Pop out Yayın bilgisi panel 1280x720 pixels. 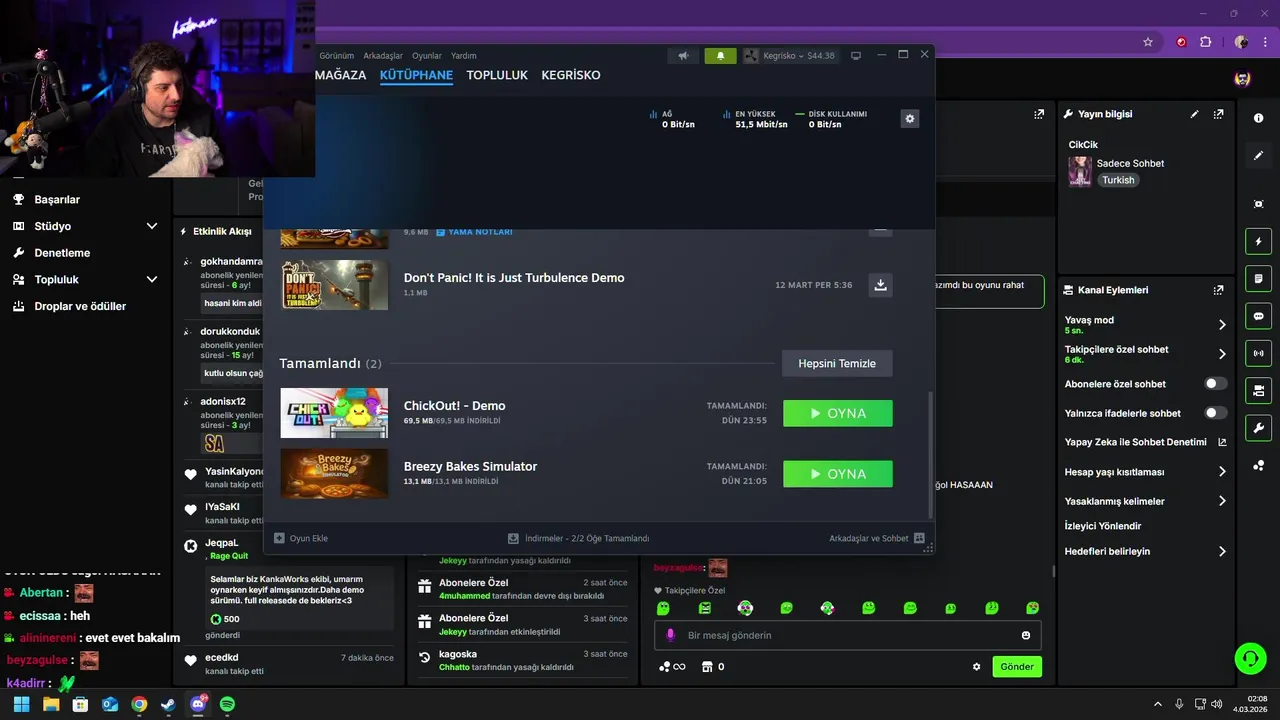(1218, 114)
